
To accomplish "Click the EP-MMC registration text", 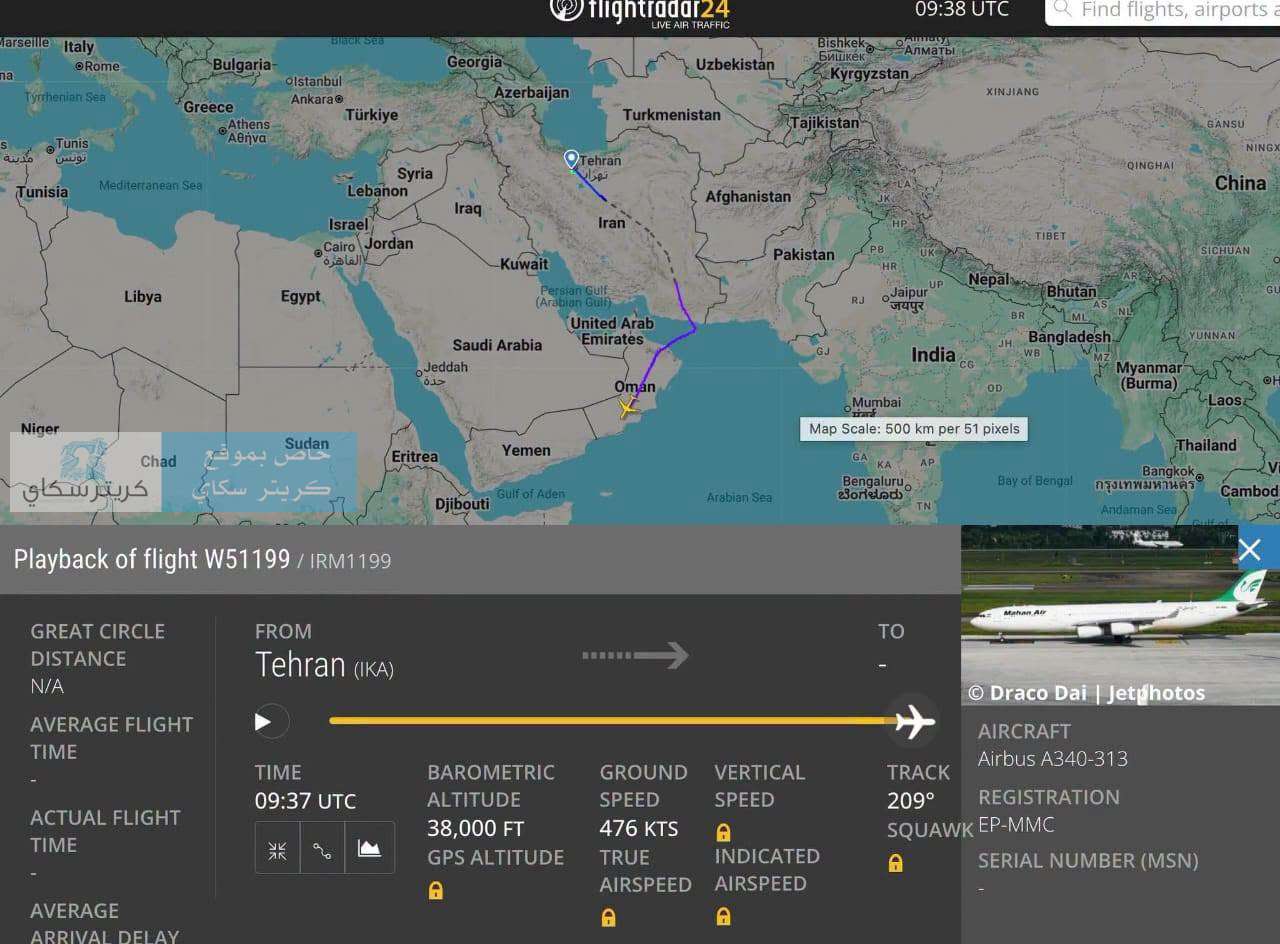I will click(1016, 825).
